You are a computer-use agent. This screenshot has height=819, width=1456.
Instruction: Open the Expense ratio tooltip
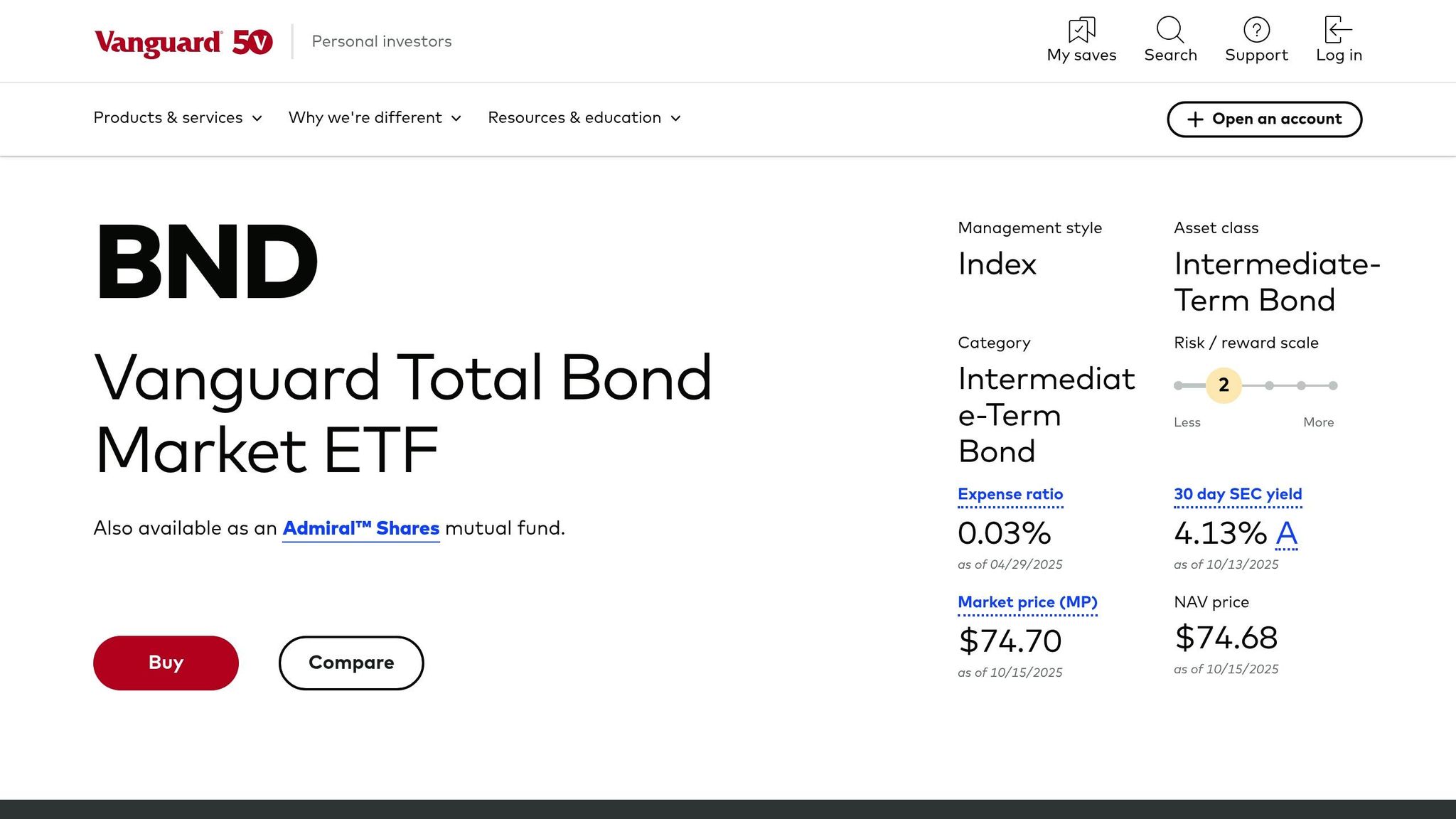tap(1010, 494)
